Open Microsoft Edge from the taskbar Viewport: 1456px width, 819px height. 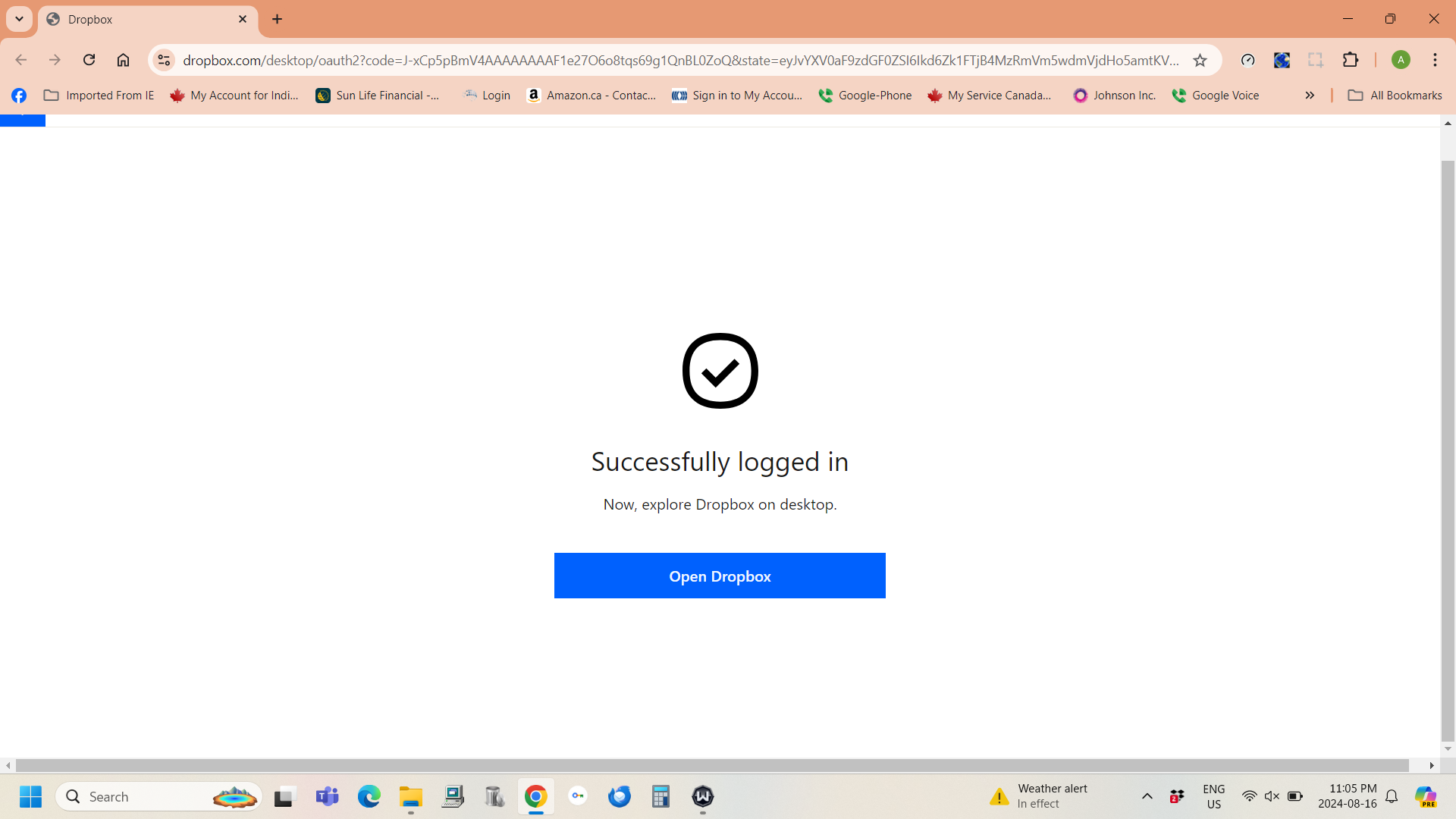pyautogui.click(x=369, y=796)
